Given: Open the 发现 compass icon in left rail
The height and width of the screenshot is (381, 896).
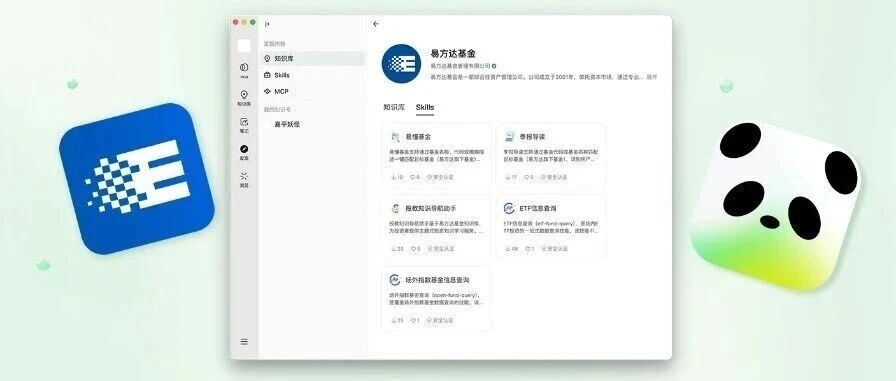Looking at the screenshot, I should (244, 152).
